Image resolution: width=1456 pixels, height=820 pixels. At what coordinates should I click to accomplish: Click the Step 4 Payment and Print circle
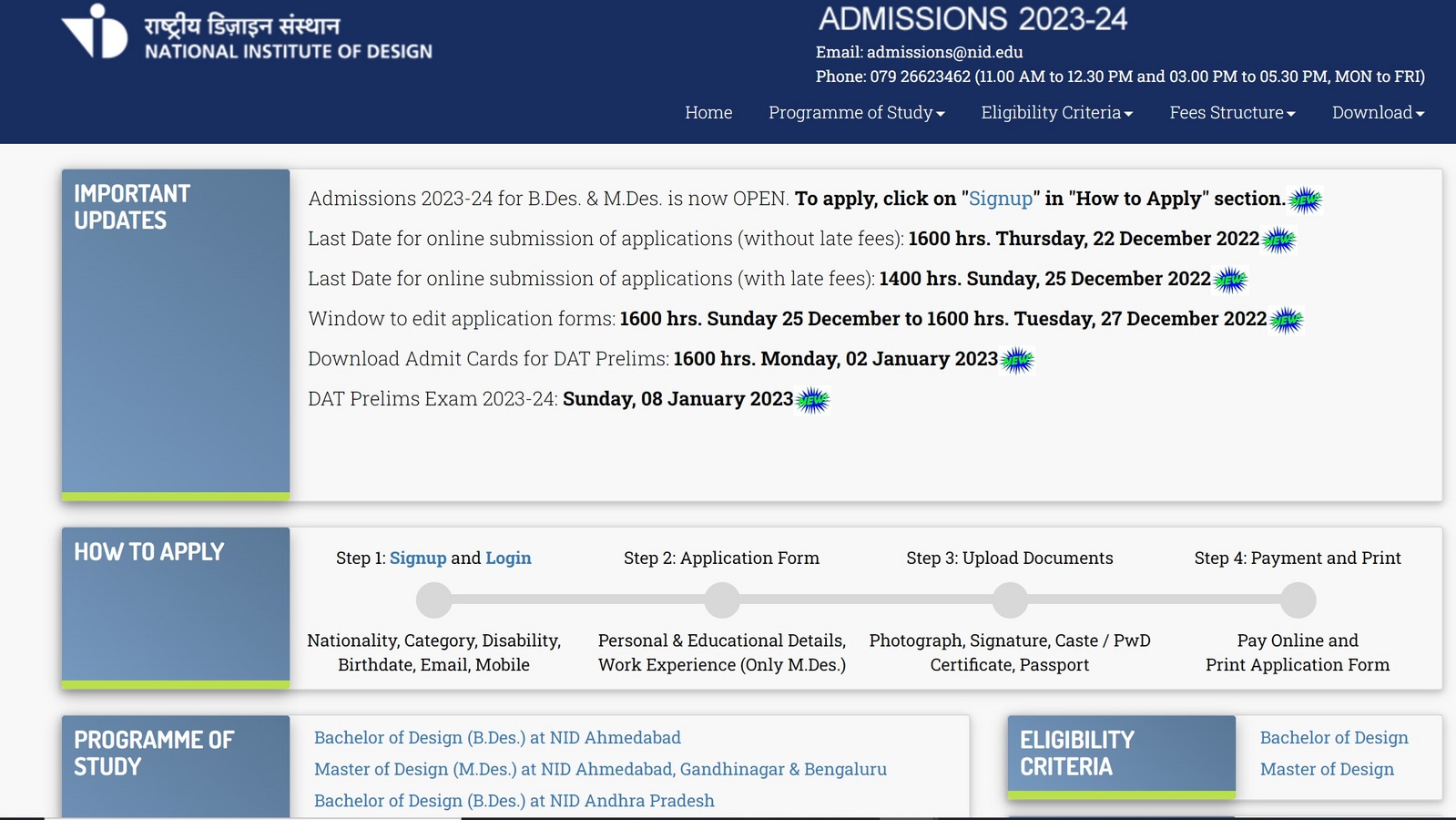point(1298,600)
